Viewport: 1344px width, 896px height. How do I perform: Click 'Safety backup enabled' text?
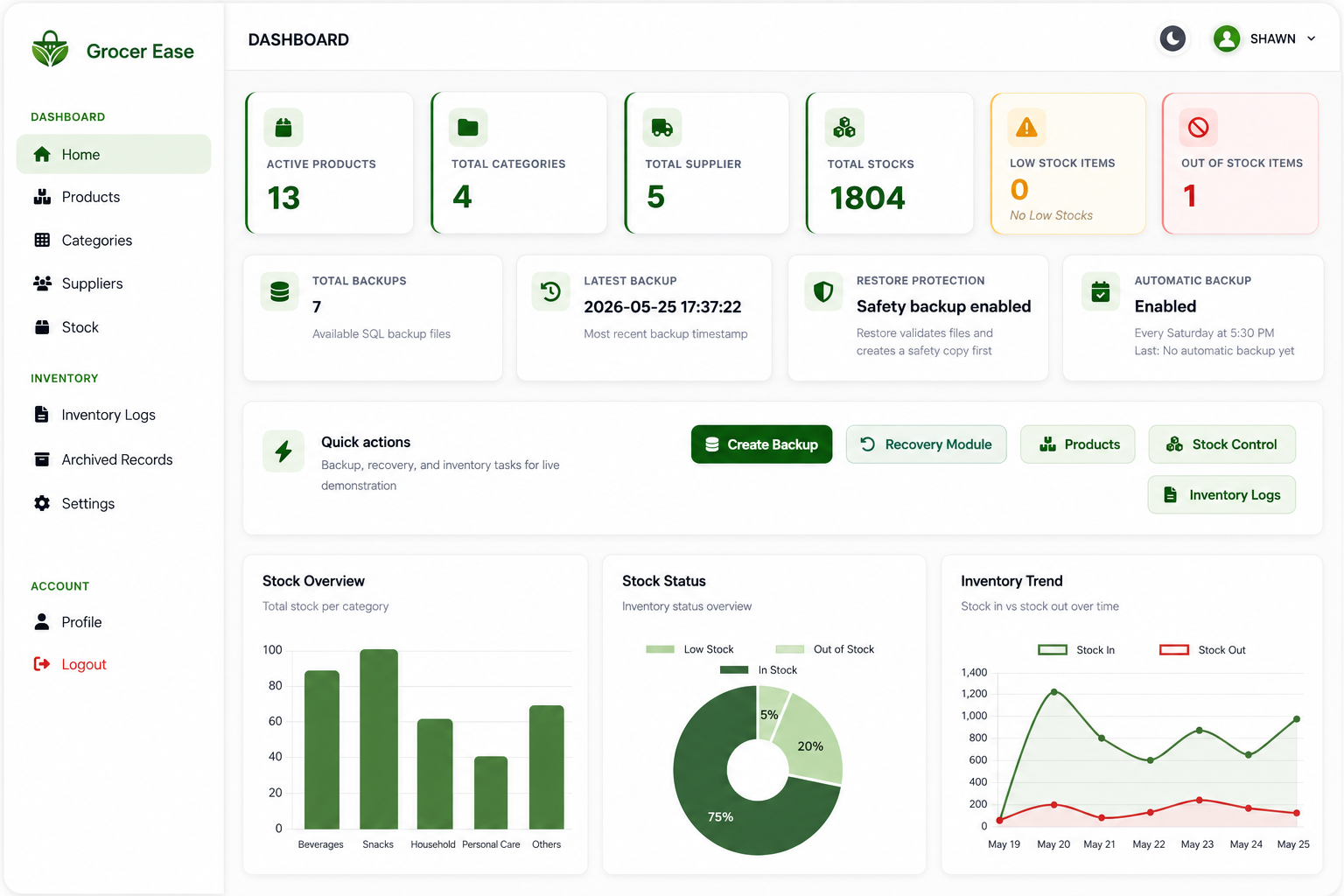click(x=943, y=306)
